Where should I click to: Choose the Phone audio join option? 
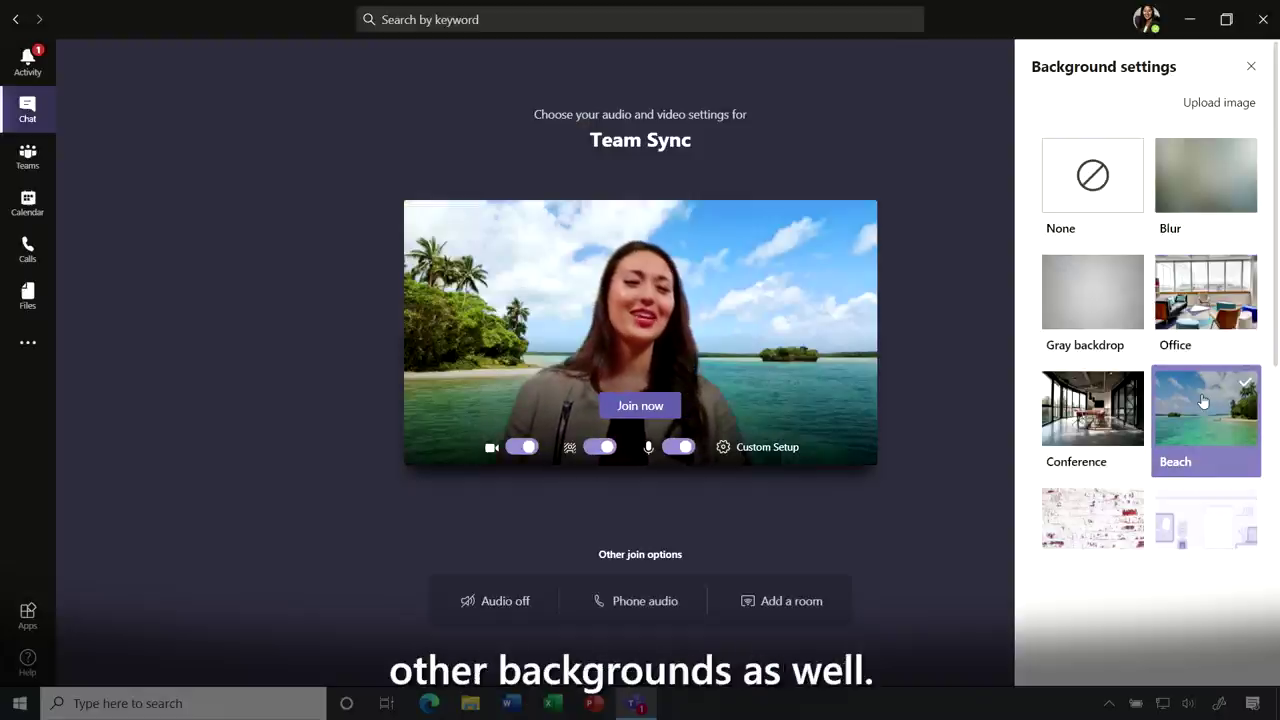pos(635,601)
